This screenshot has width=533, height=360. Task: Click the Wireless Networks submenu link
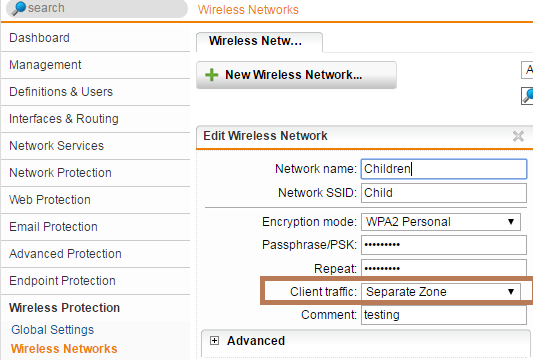pyautogui.click(x=64, y=349)
